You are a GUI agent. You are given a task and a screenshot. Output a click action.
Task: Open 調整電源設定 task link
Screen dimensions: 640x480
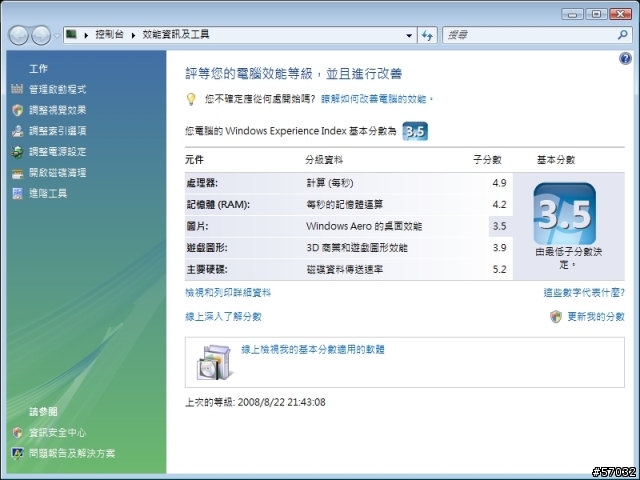[x=58, y=152]
